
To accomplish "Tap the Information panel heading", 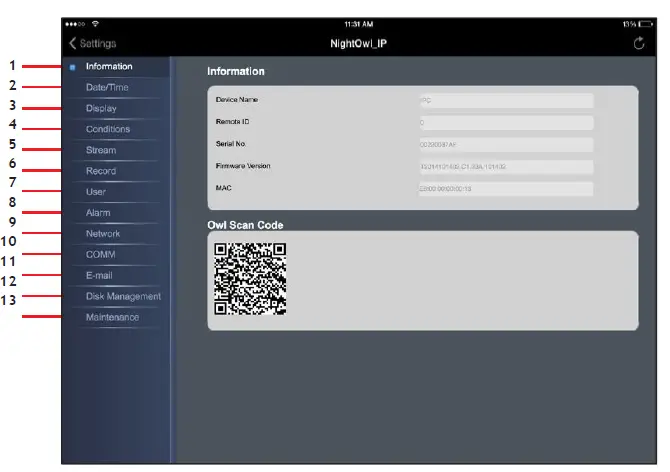I will tap(236, 71).
